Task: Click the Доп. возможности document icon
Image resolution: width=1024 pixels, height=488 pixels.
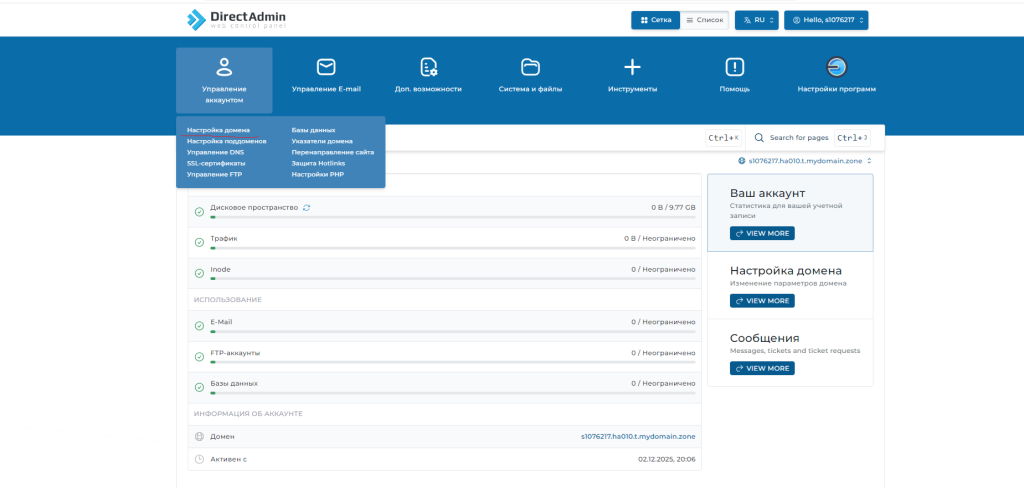Action: pyautogui.click(x=428, y=67)
